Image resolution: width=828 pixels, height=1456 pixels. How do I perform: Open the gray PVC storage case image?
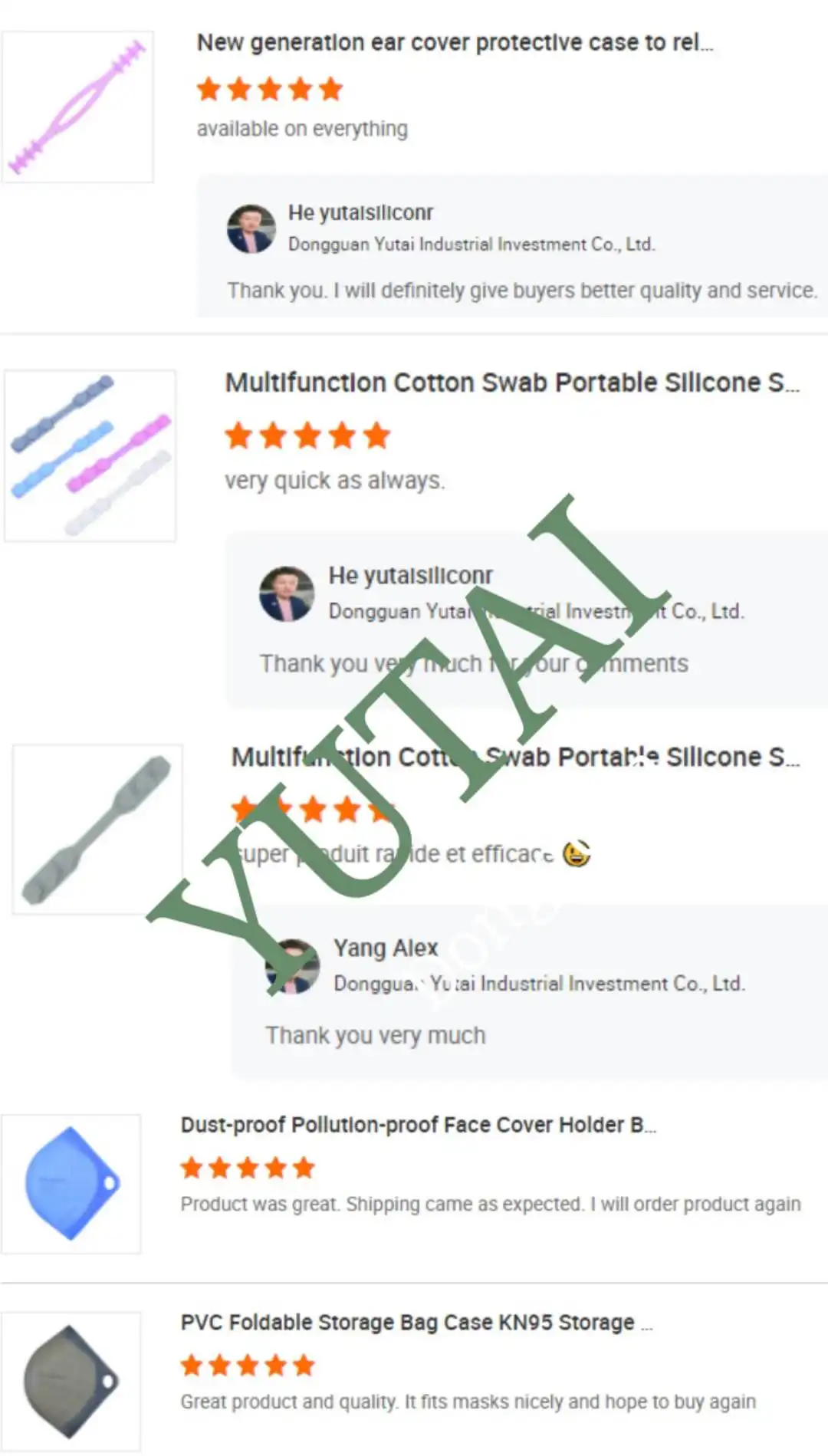pyautogui.click(x=71, y=1381)
